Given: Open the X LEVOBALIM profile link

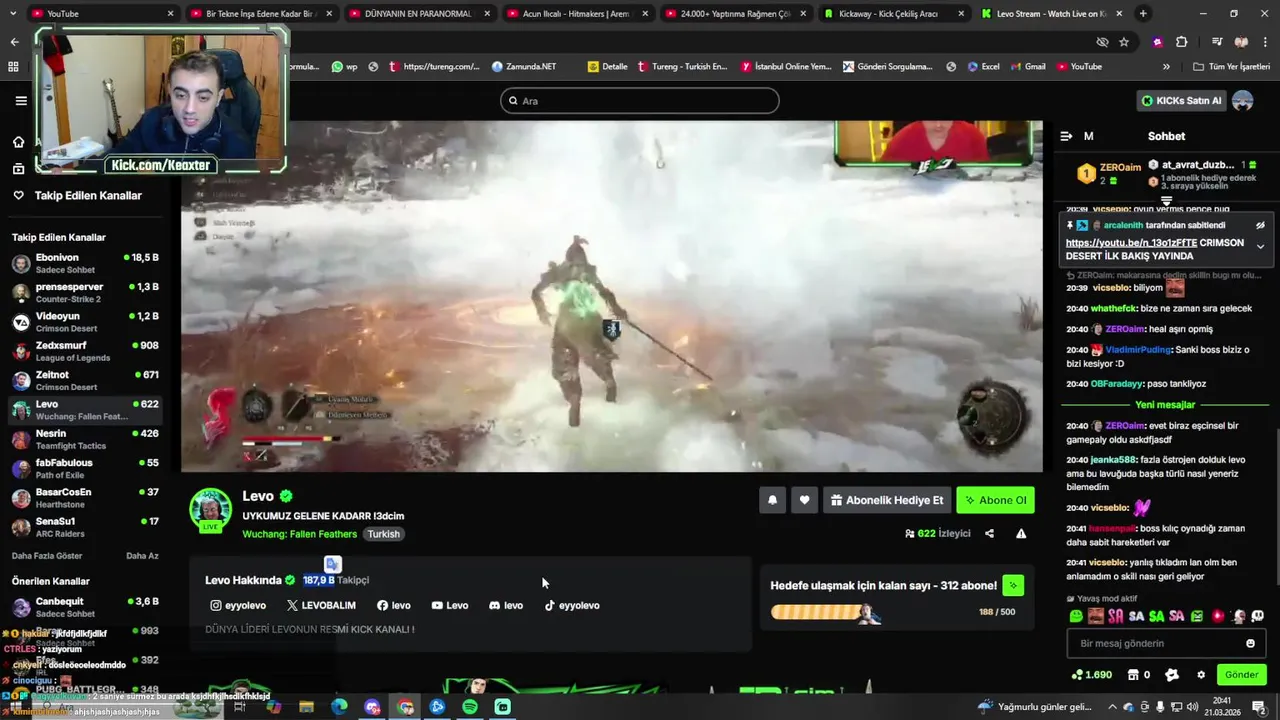Looking at the screenshot, I should coord(321,606).
